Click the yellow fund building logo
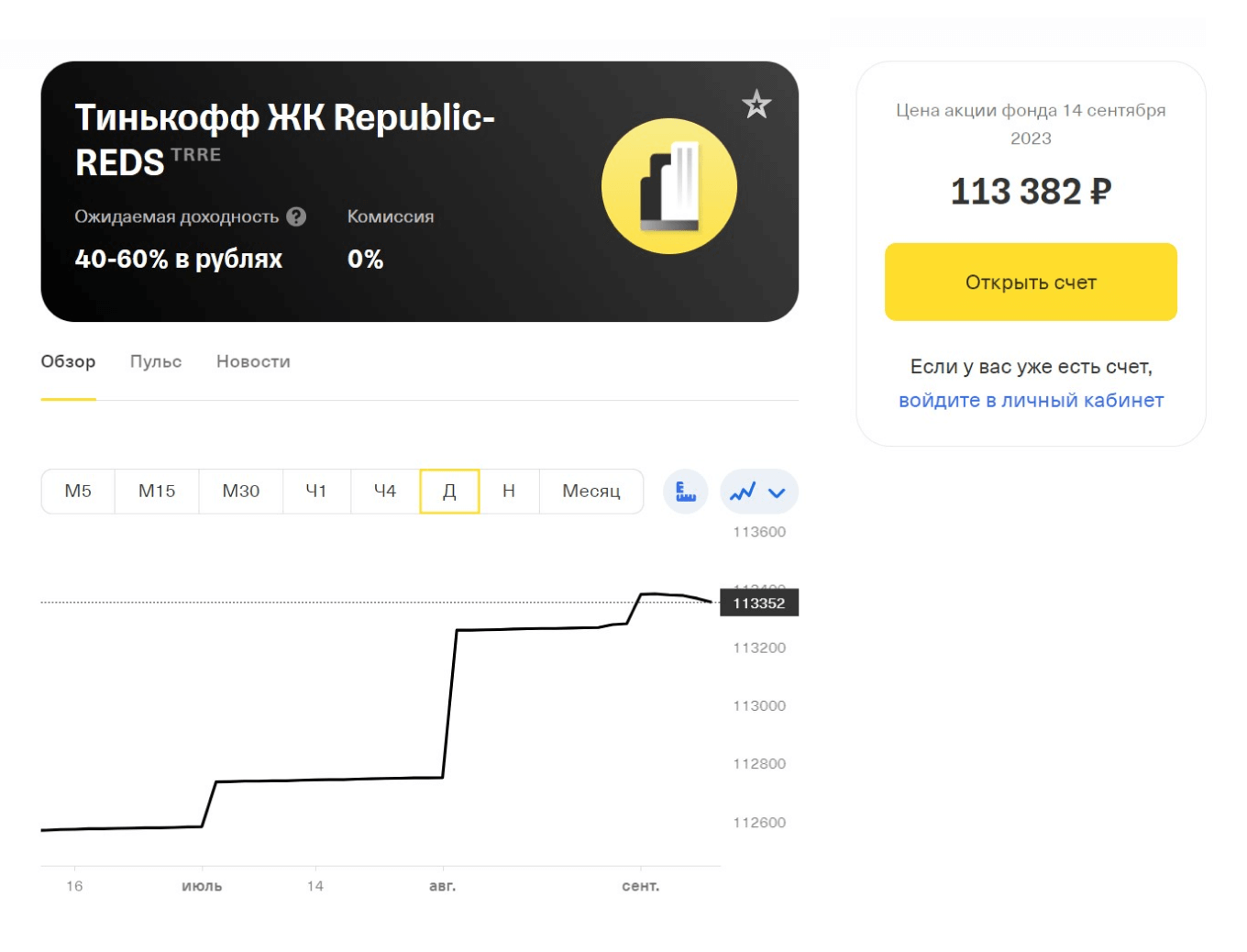Image resolution: width=1247 pixels, height=952 pixels. tap(669, 186)
